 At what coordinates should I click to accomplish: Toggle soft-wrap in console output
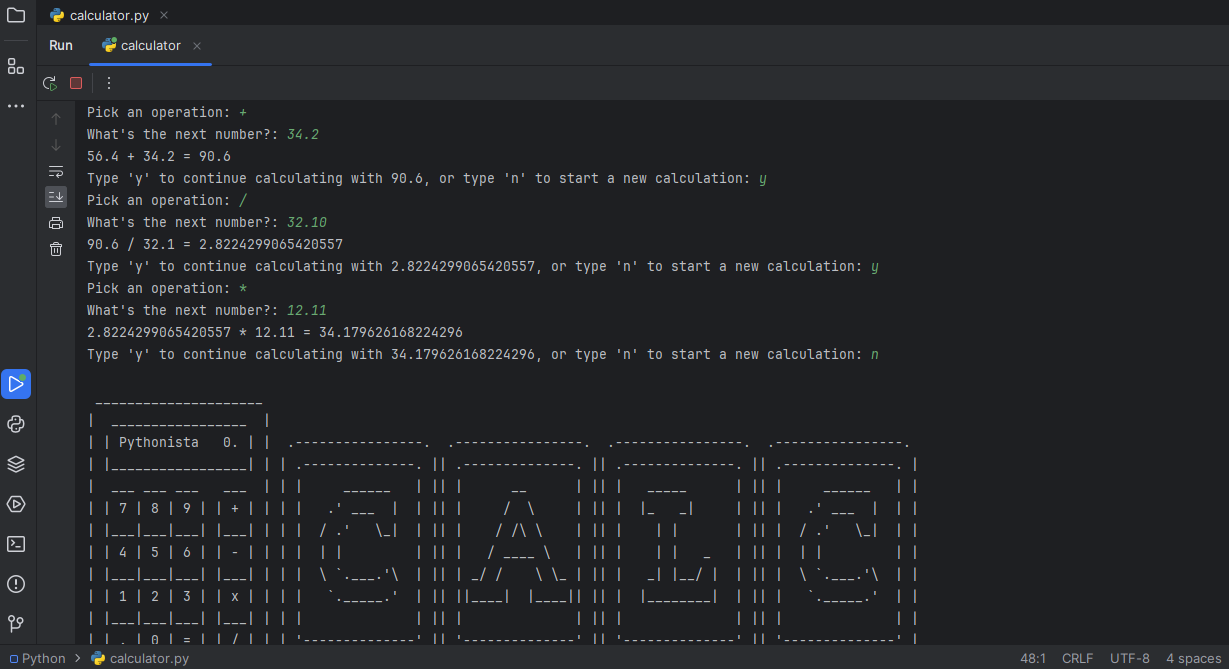click(56, 171)
